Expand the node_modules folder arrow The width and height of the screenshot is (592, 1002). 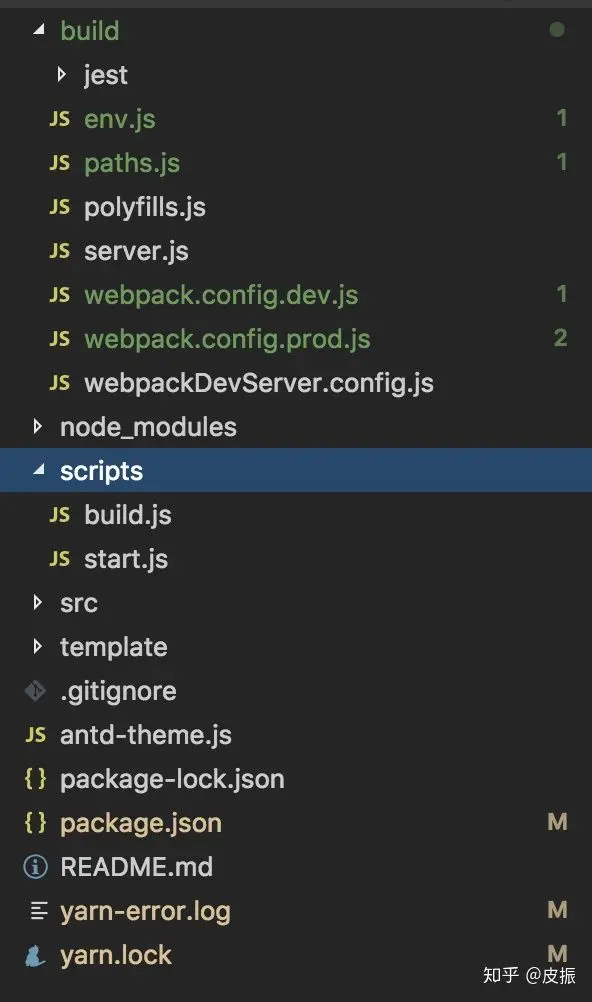click(x=38, y=426)
